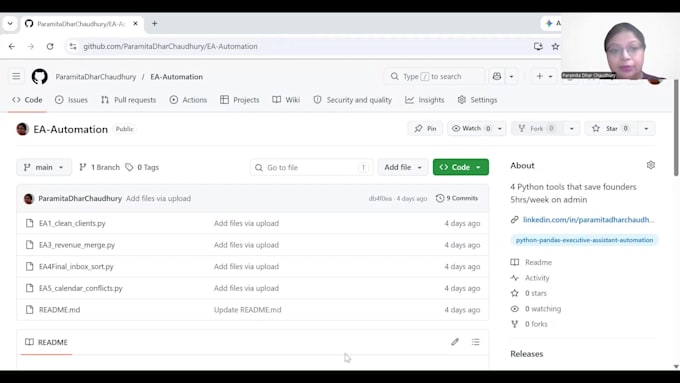The image size is (680, 383).
Task: Open EA3_revenue_merge.py file
Action: click(x=77, y=245)
